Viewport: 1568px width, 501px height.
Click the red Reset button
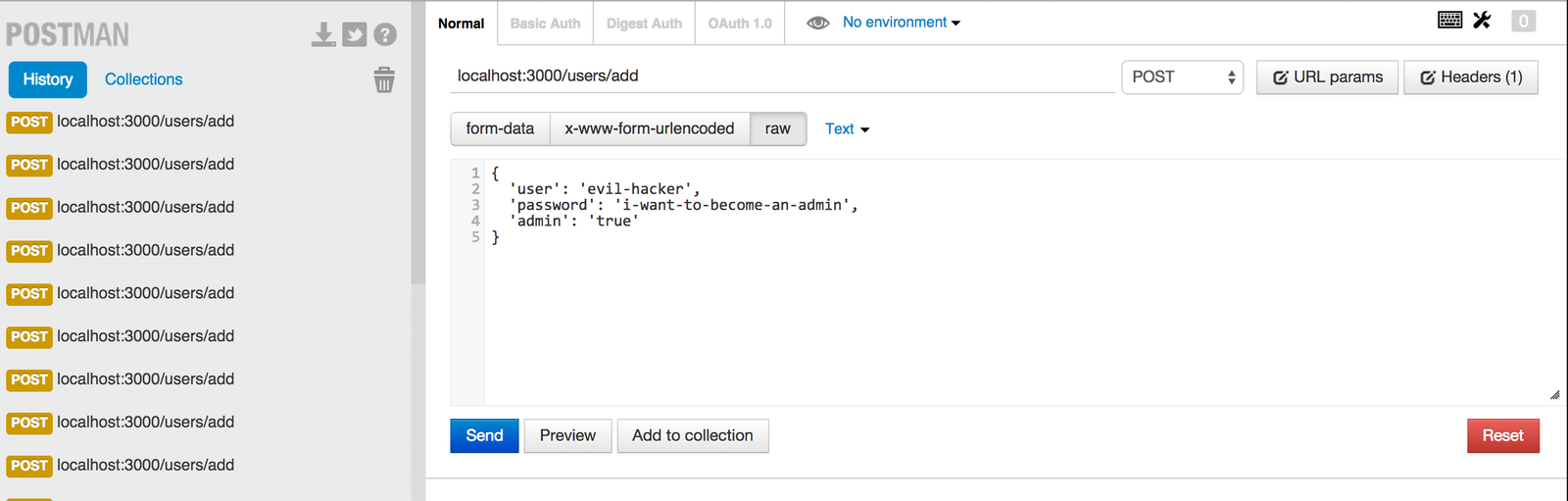(1503, 435)
